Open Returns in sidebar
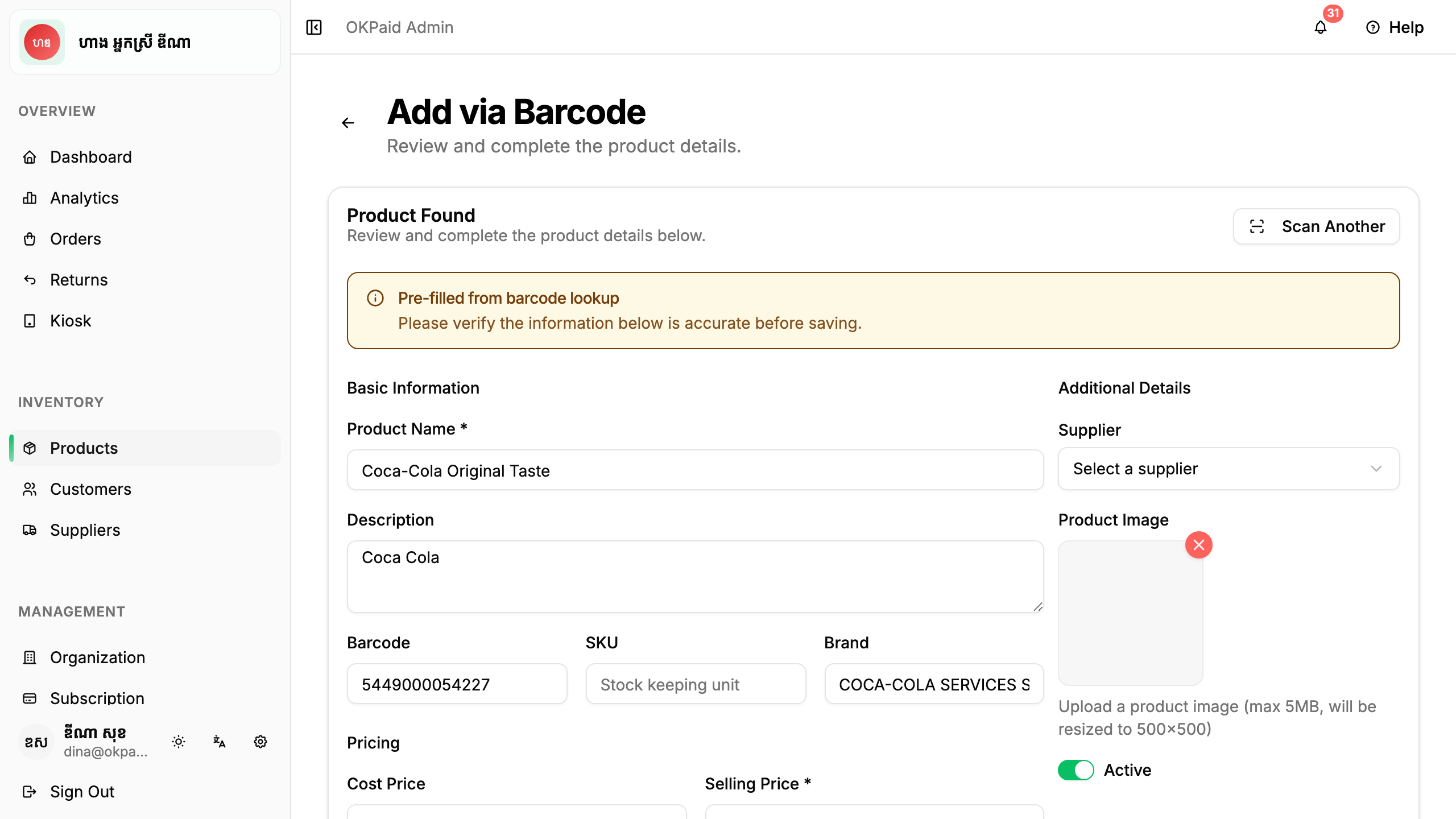Screen dimensions: 1456x819 [x=145, y=280]
